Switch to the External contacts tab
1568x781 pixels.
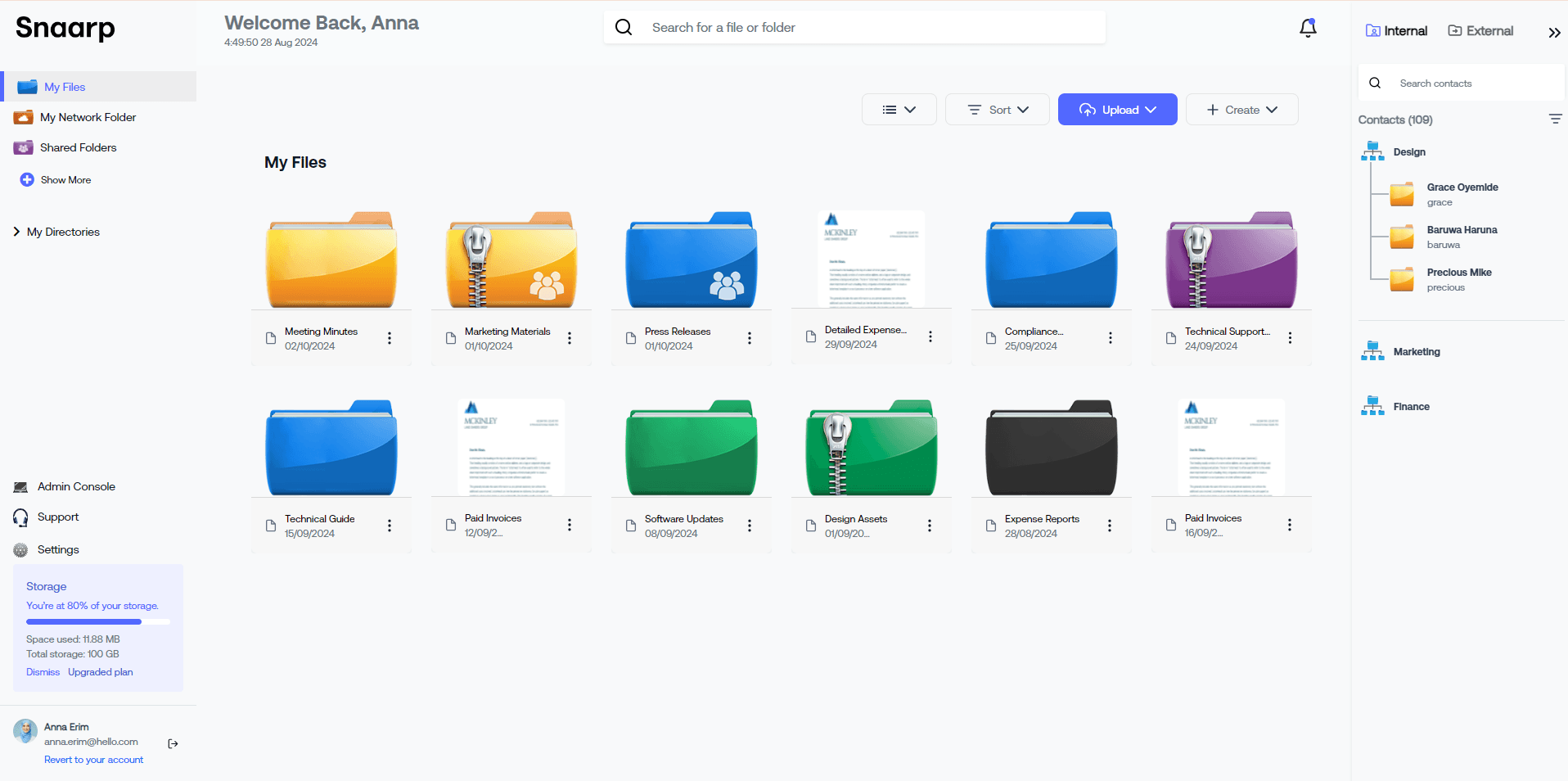point(1480,31)
